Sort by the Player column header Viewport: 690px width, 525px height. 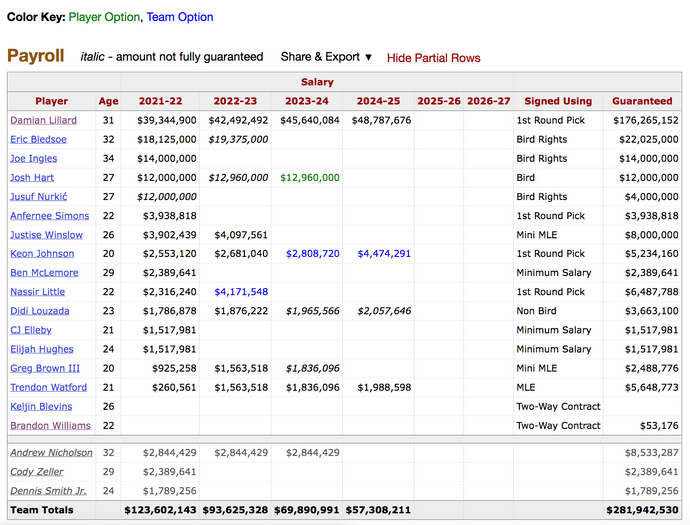tap(51, 101)
